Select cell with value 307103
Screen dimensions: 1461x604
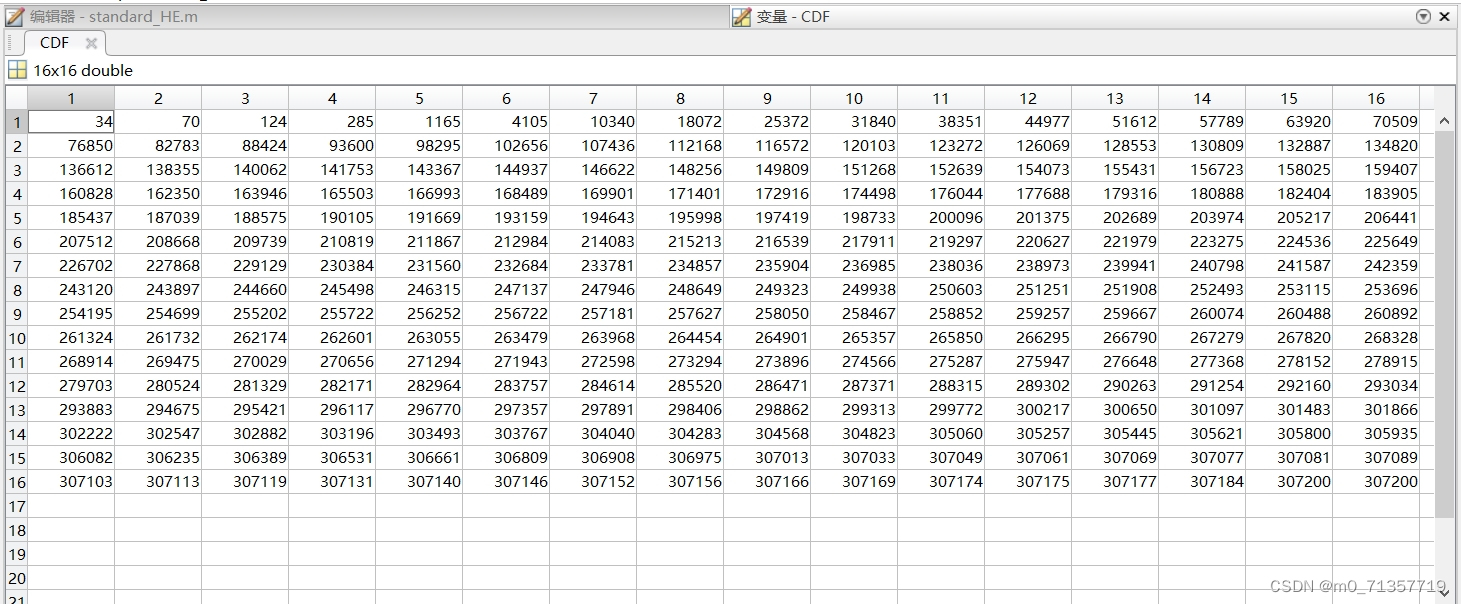click(71, 481)
